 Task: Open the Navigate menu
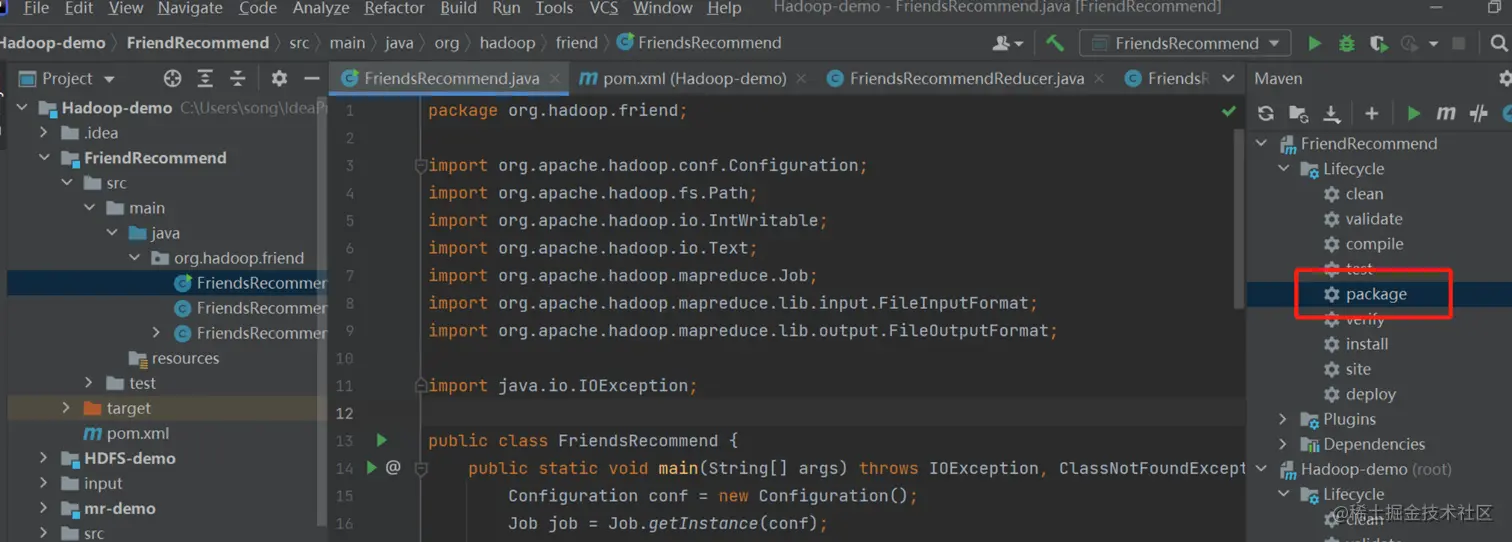click(190, 8)
